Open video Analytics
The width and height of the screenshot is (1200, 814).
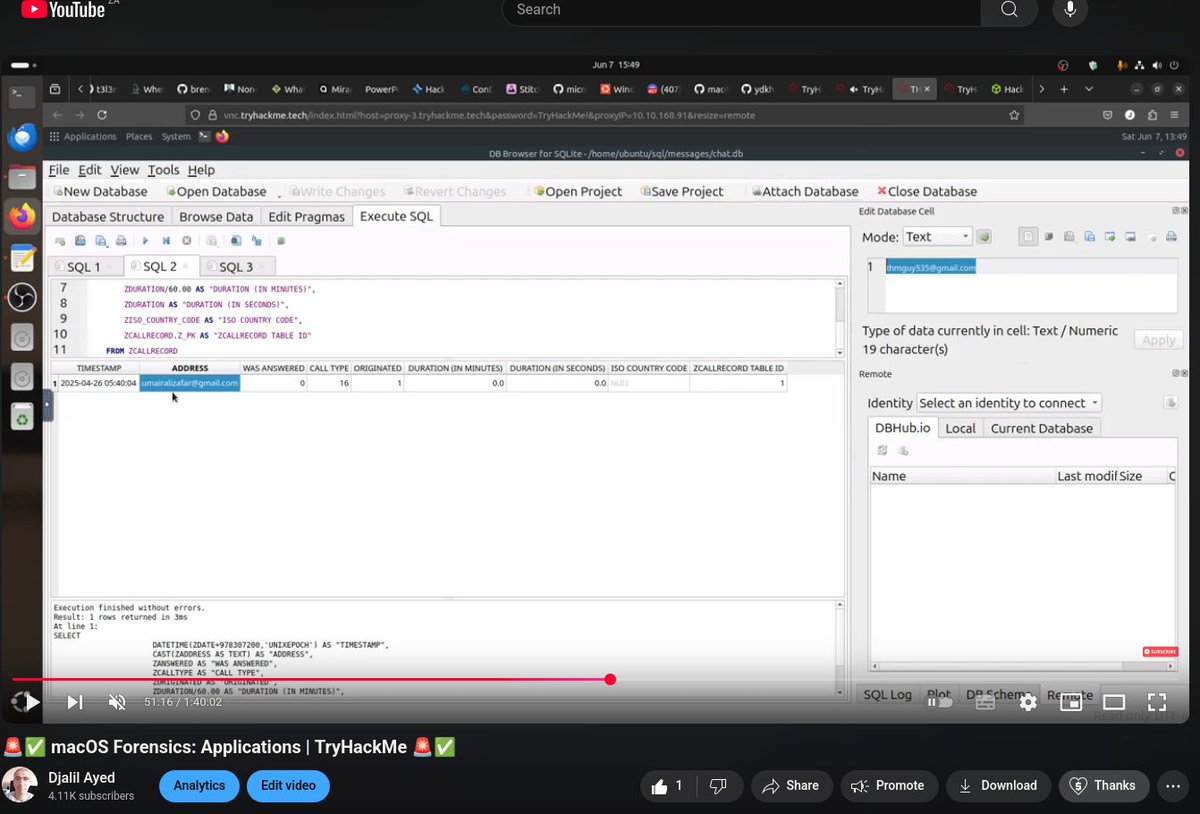[199, 786]
